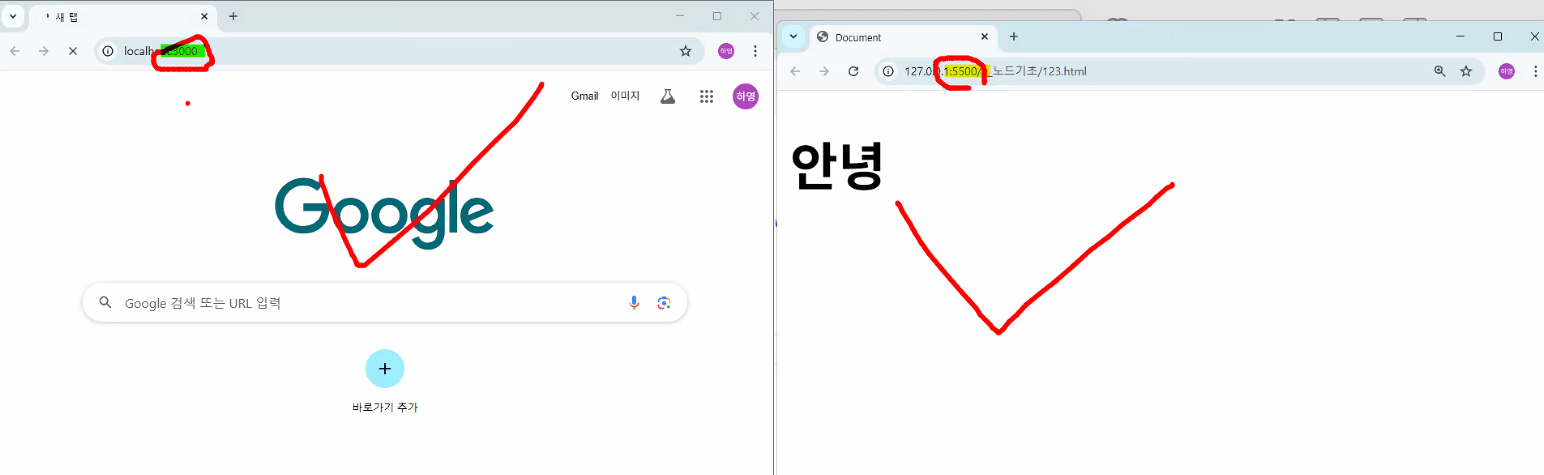Click the magnifier icon in the search box
The width and height of the screenshot is (1544, 475).
click(x=105, y=303)
